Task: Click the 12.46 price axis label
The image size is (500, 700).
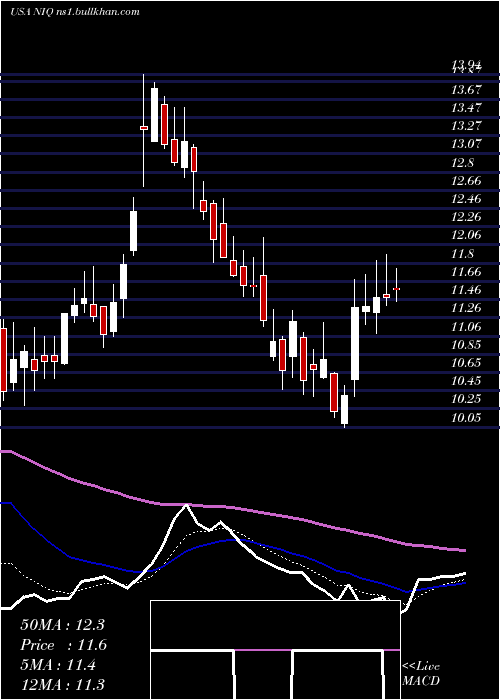Action: coord(466,199)
